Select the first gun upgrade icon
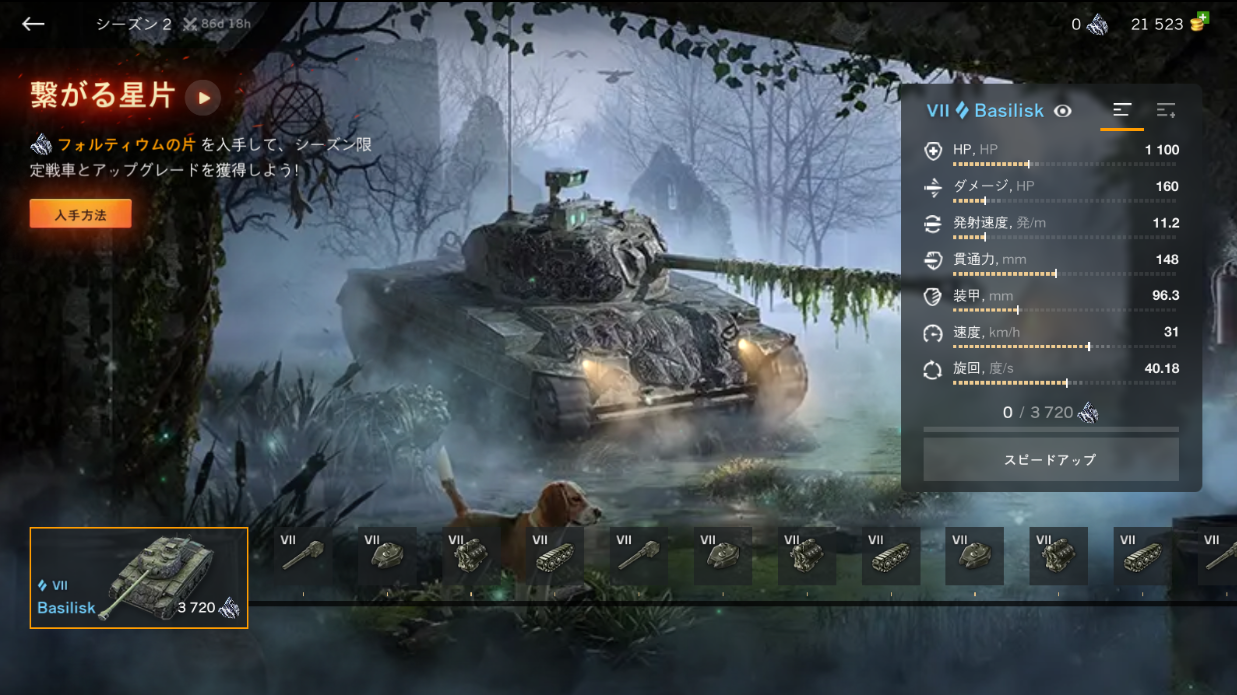This screenshot has height=695, width=1237. coord(303,556)
